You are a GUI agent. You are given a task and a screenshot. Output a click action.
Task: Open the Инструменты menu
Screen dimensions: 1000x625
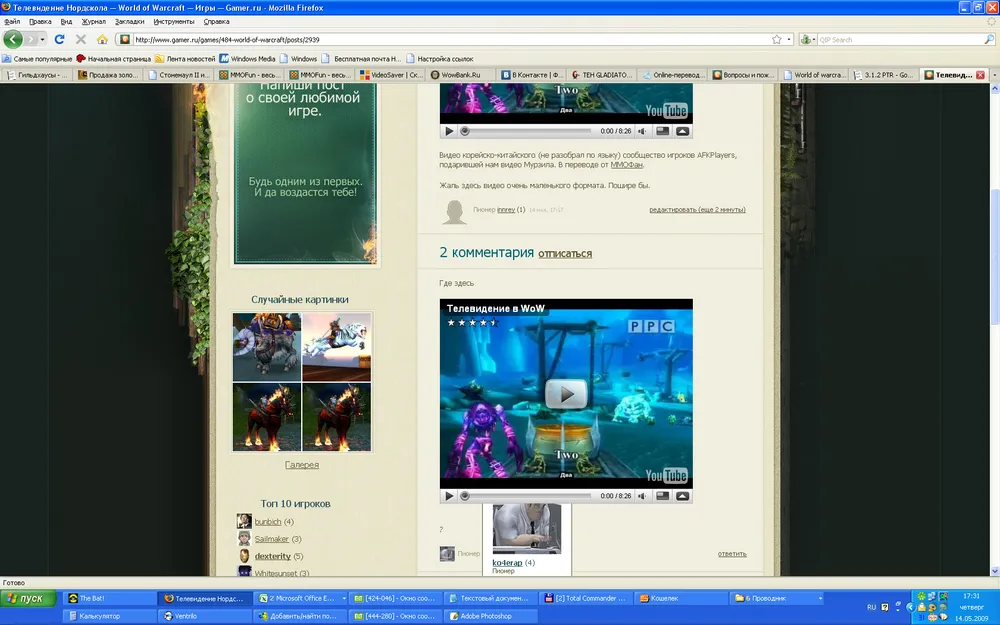coord(173,21)
